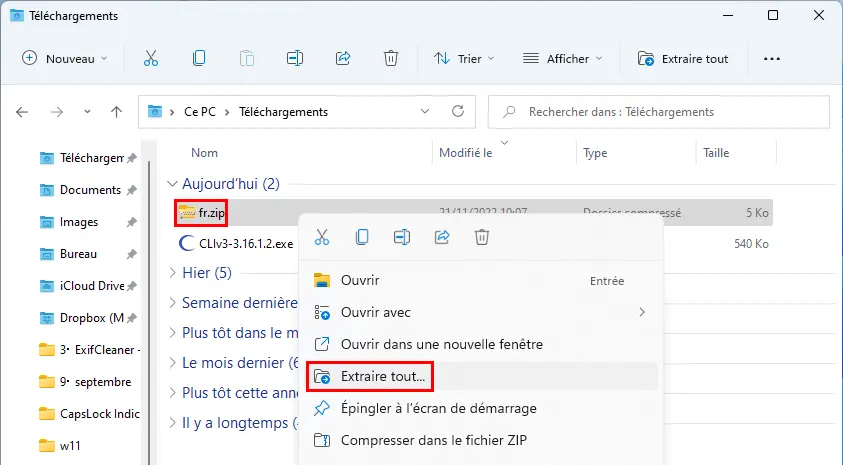
Task: Click the Téléchargements pin icon in sidebar
Action: pyautogui.click(x=131, y=158)
